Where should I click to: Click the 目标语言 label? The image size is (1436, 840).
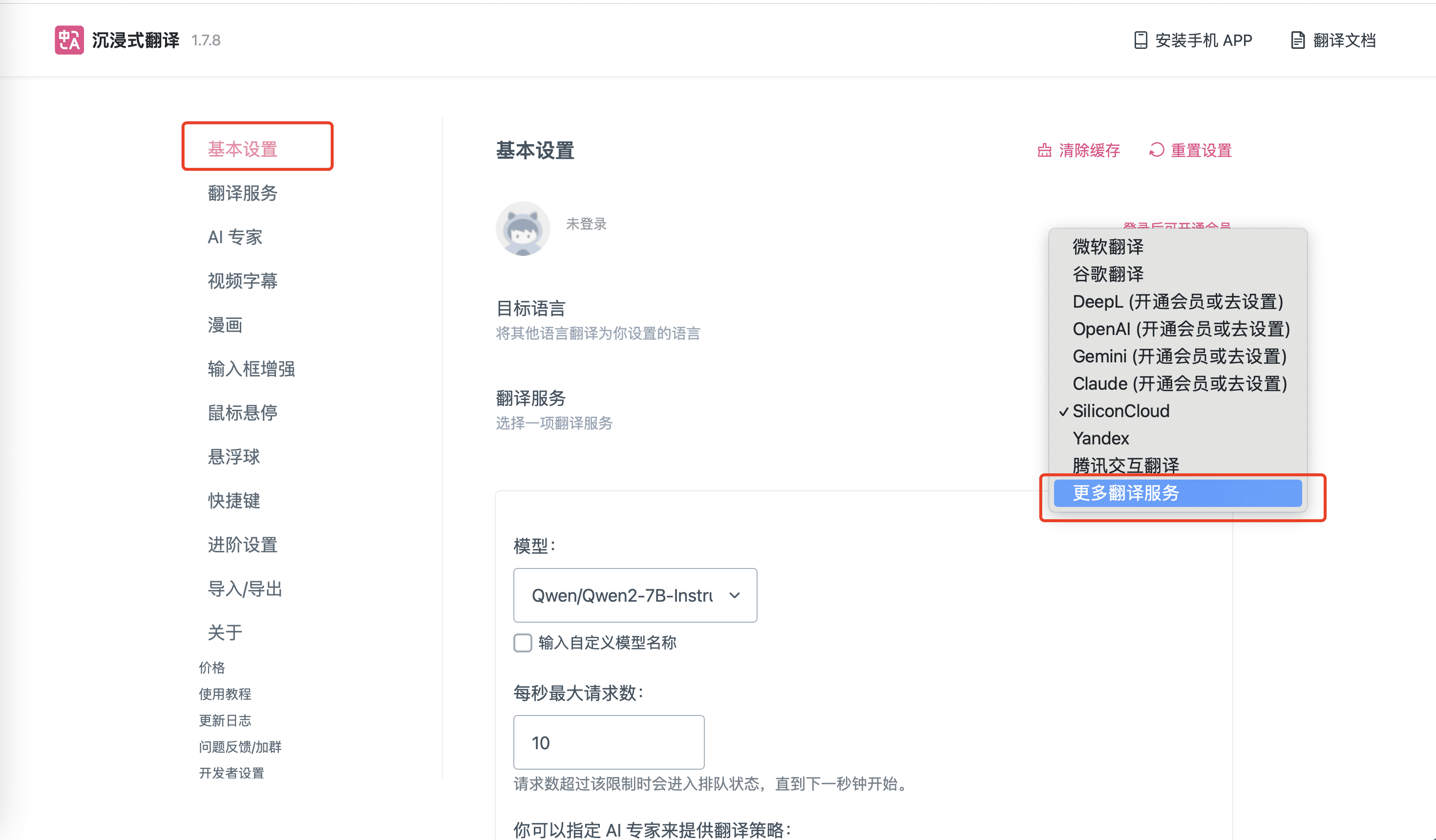(x=530, y=308)
